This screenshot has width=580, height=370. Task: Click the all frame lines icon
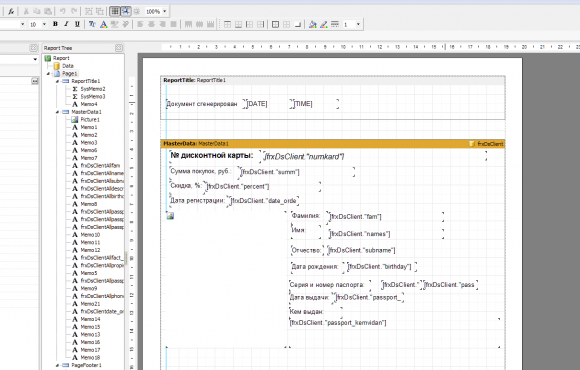point(275,24)
